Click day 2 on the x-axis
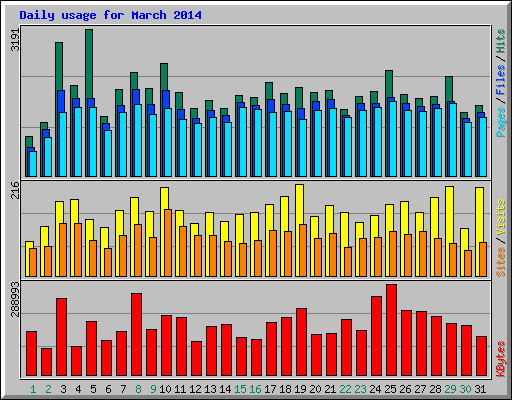 48,389
